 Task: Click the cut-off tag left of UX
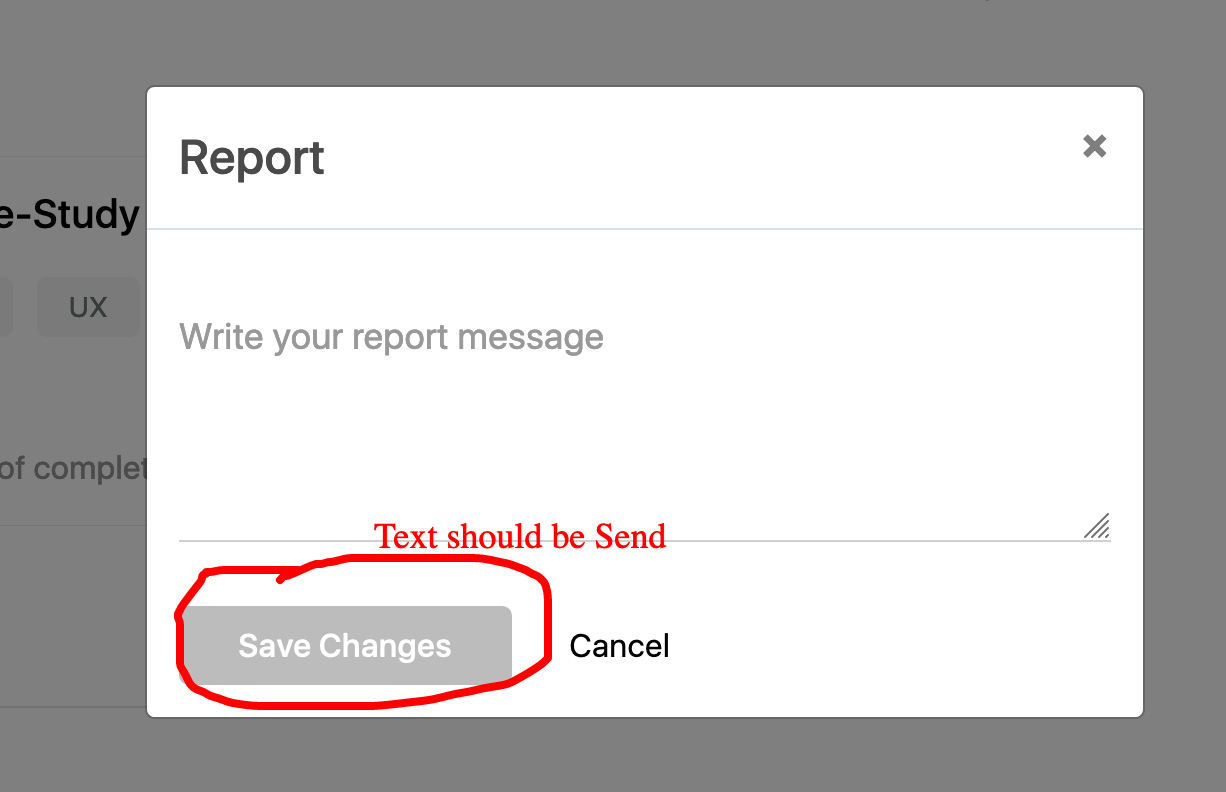click(5, 307)
